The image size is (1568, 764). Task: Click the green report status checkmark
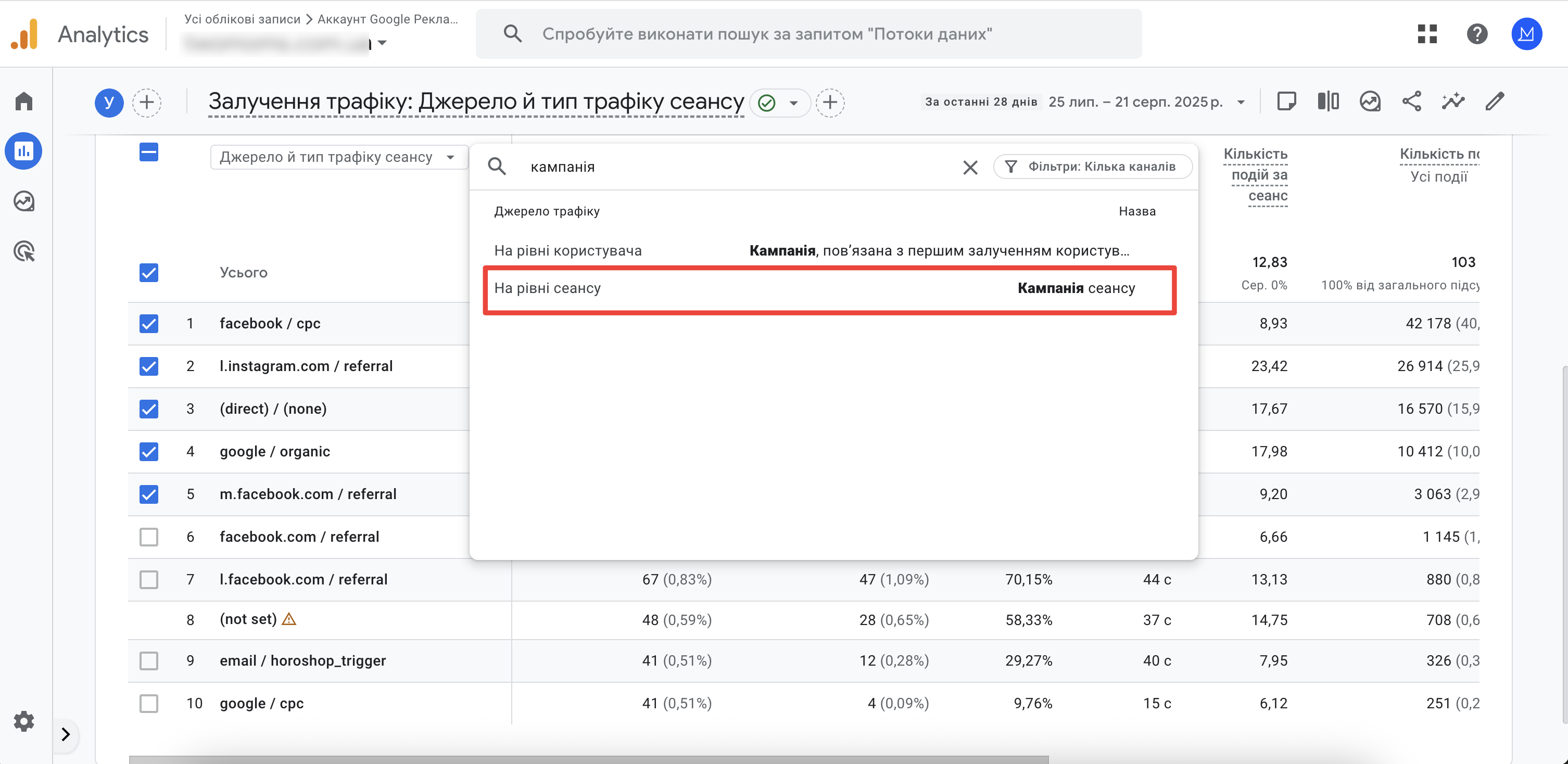(767, 103)
